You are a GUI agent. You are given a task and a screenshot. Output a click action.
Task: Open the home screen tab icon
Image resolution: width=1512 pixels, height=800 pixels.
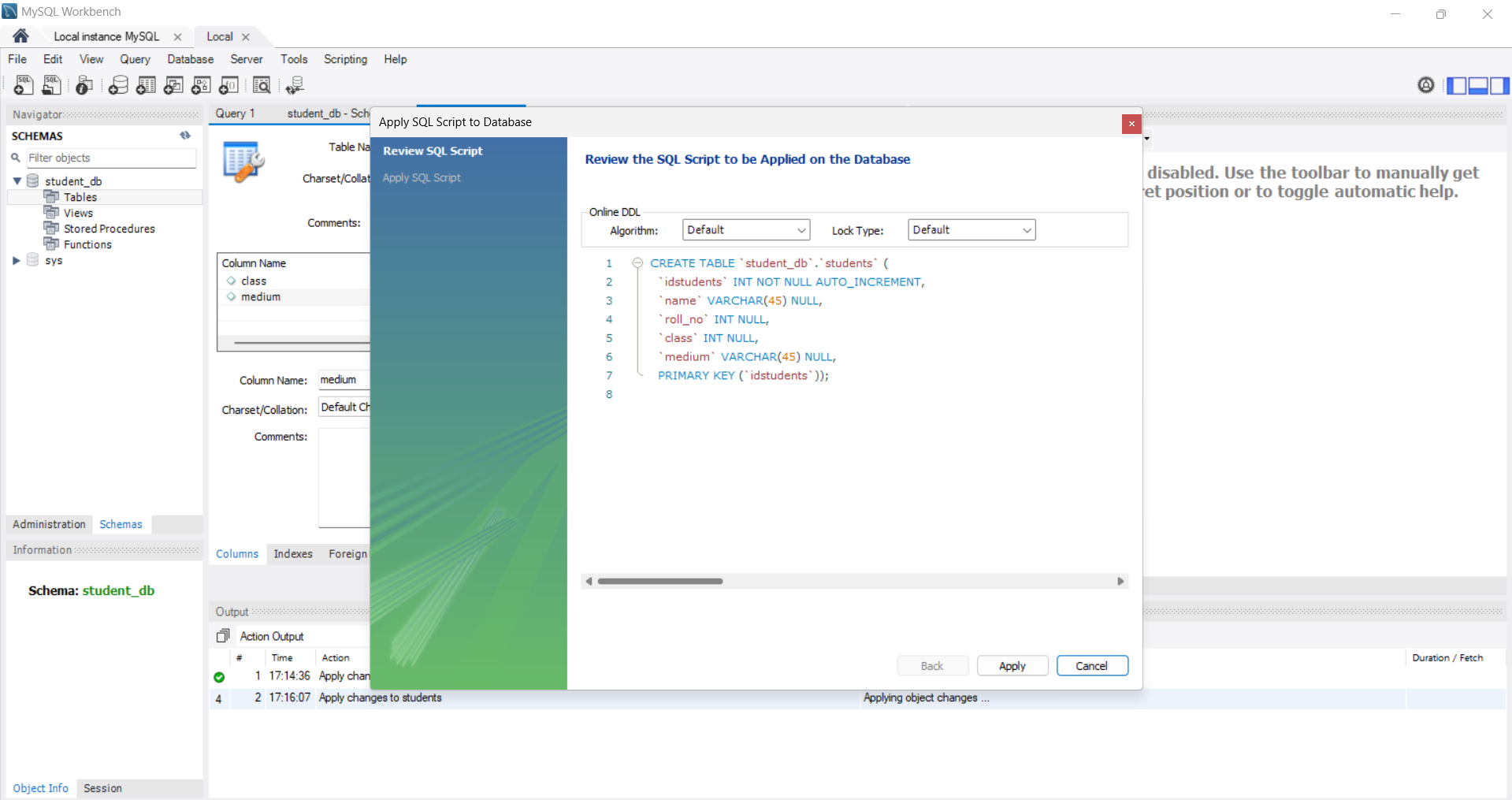[x=21, y=36]
